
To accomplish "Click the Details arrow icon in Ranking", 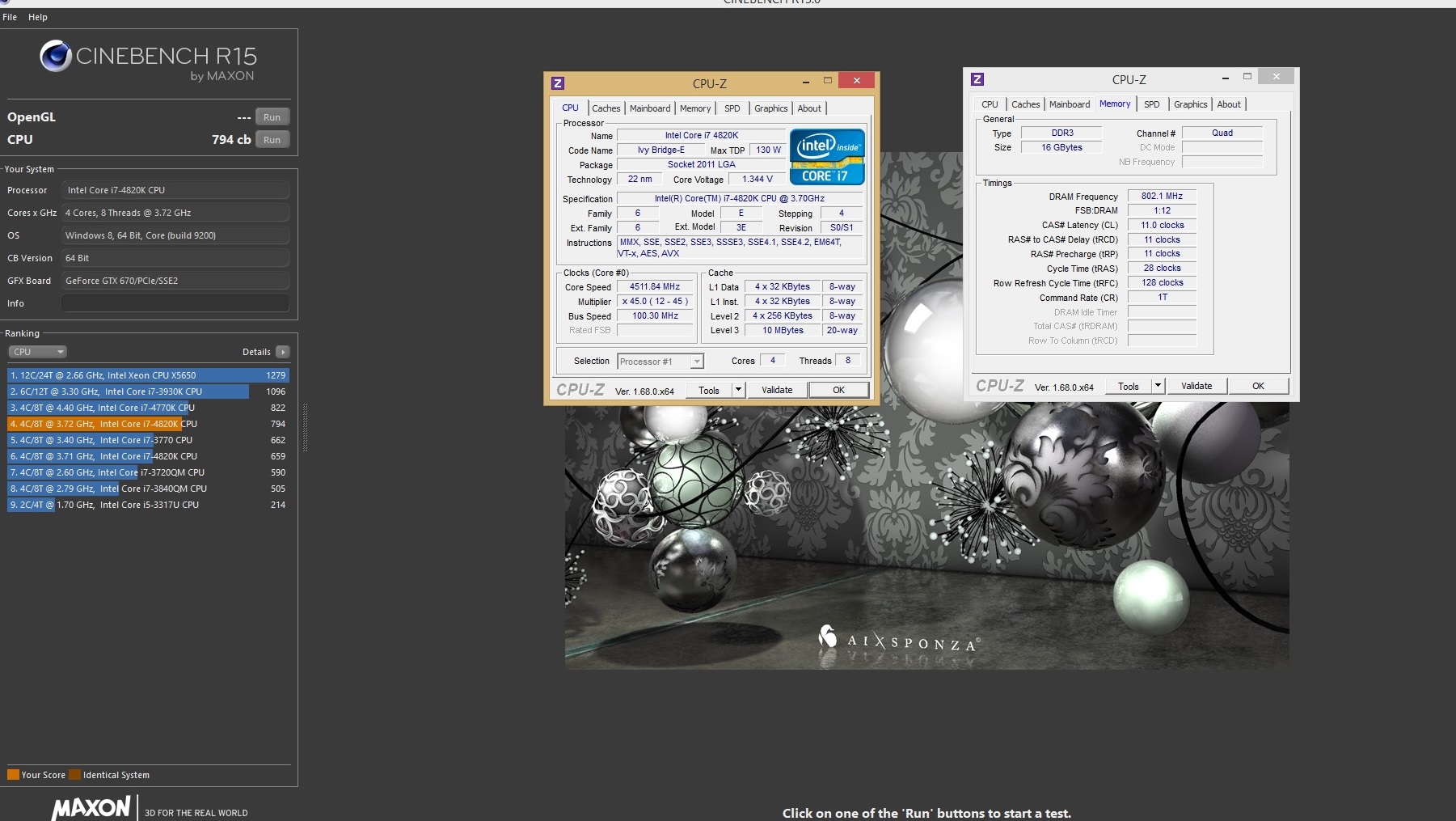I will 283,352.
